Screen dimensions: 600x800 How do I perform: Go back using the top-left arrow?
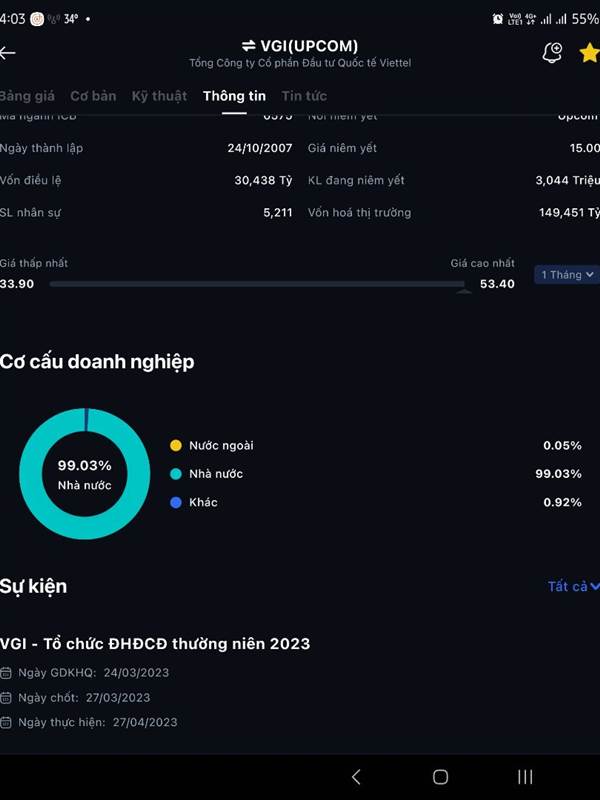click(x=7, y=53)
